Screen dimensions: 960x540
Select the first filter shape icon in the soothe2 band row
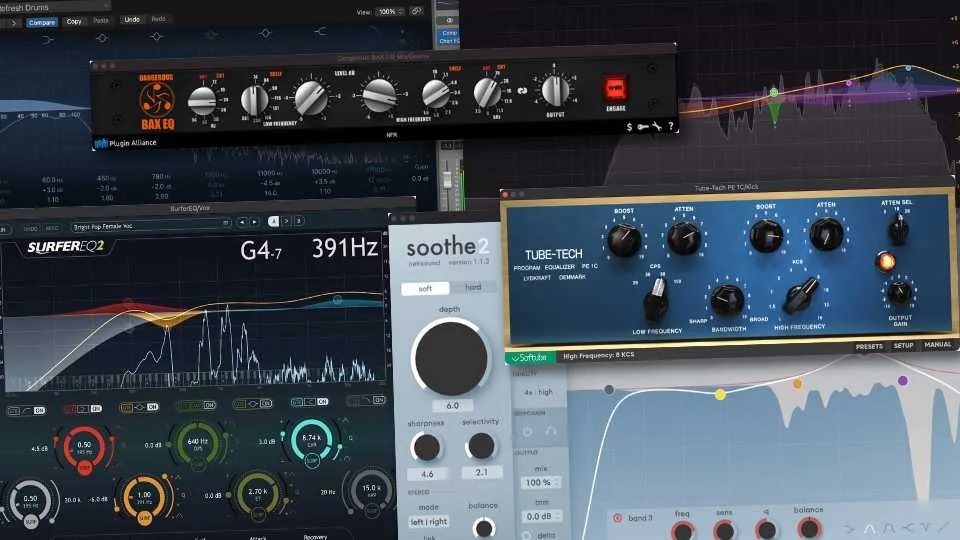[850, 528]
